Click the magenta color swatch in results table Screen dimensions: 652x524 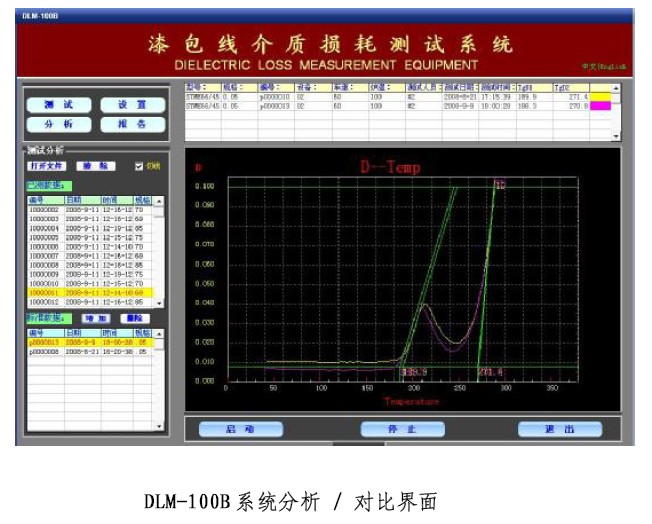click(601, 105)
